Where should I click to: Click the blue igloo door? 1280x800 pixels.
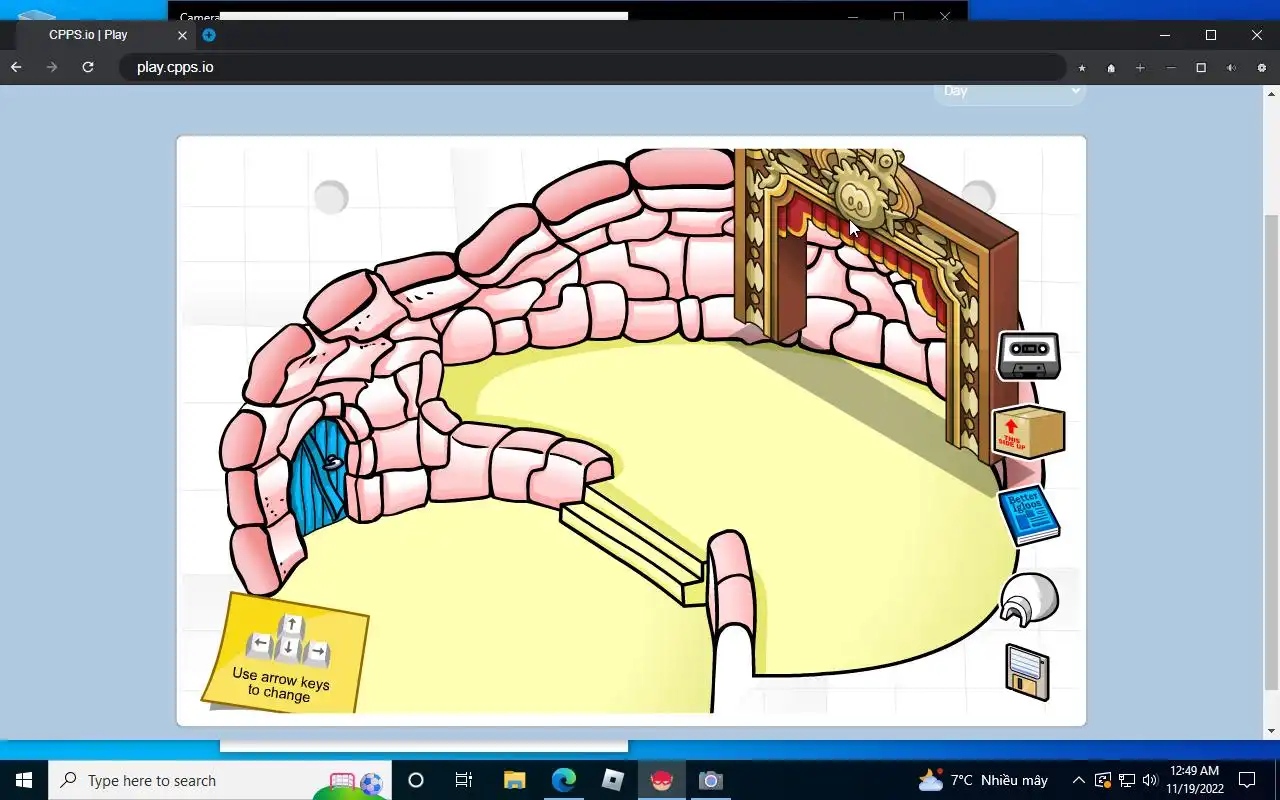[318, 477]
